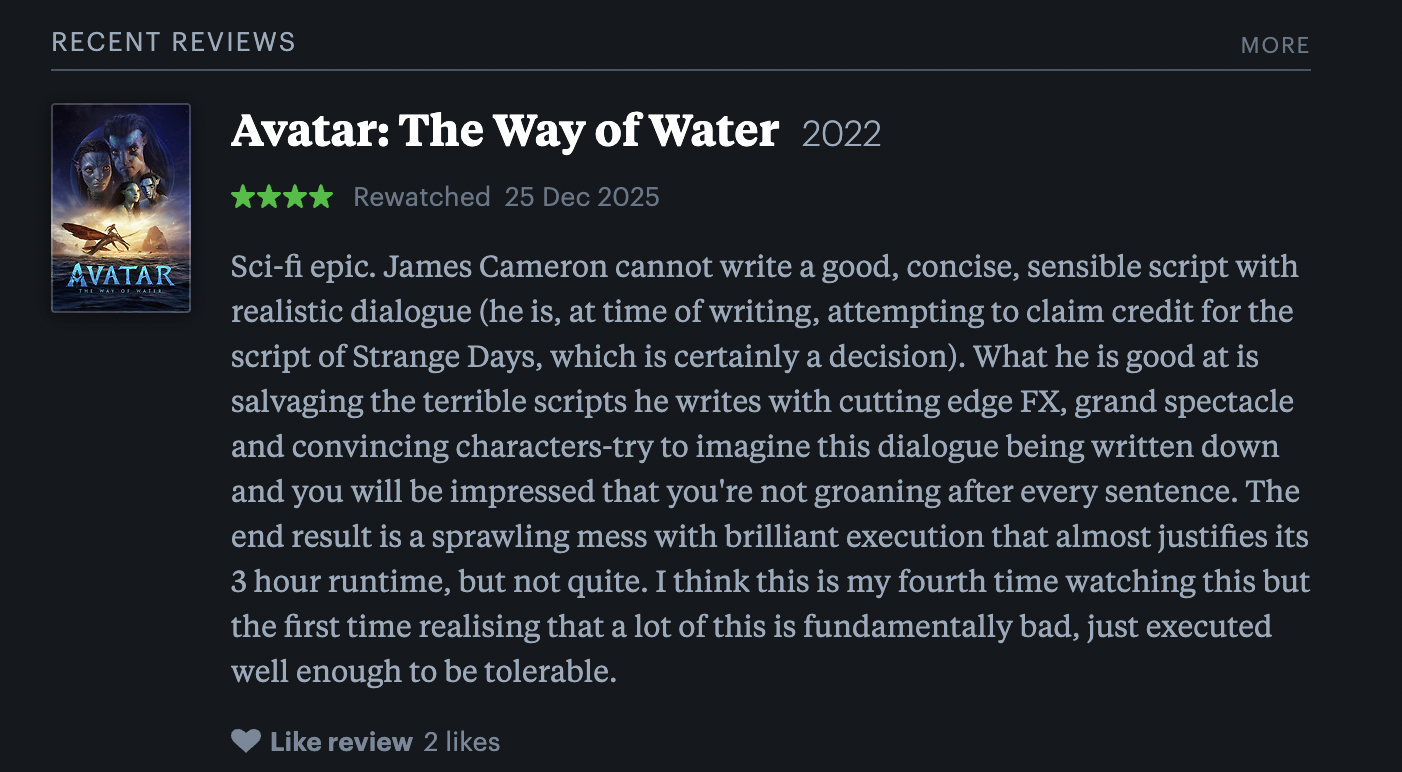Click the final line 'well enough to be tolerable'

coord(423,671)
